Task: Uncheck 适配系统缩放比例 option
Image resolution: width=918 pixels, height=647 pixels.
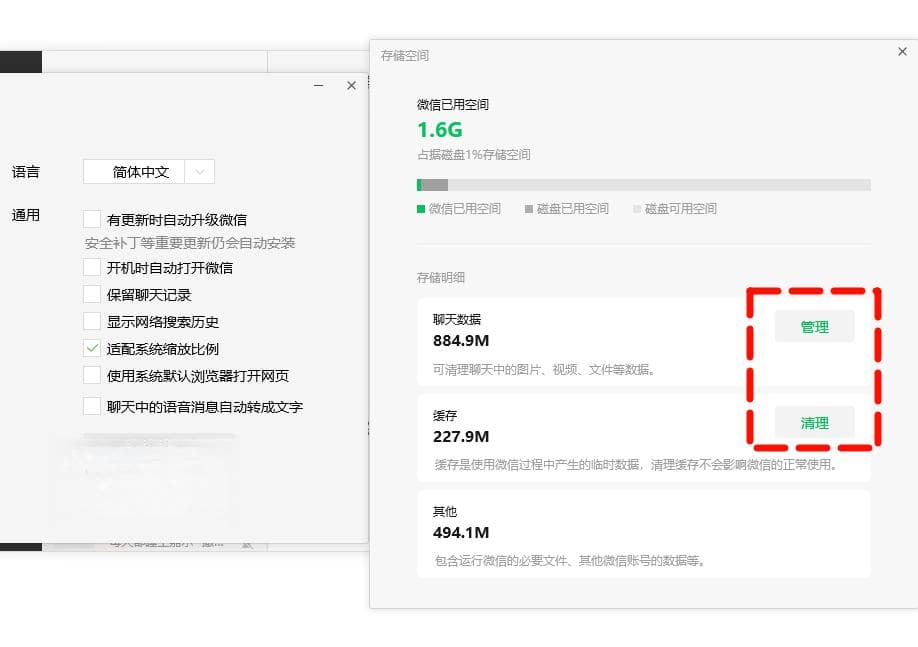Action: coord(92,348)
